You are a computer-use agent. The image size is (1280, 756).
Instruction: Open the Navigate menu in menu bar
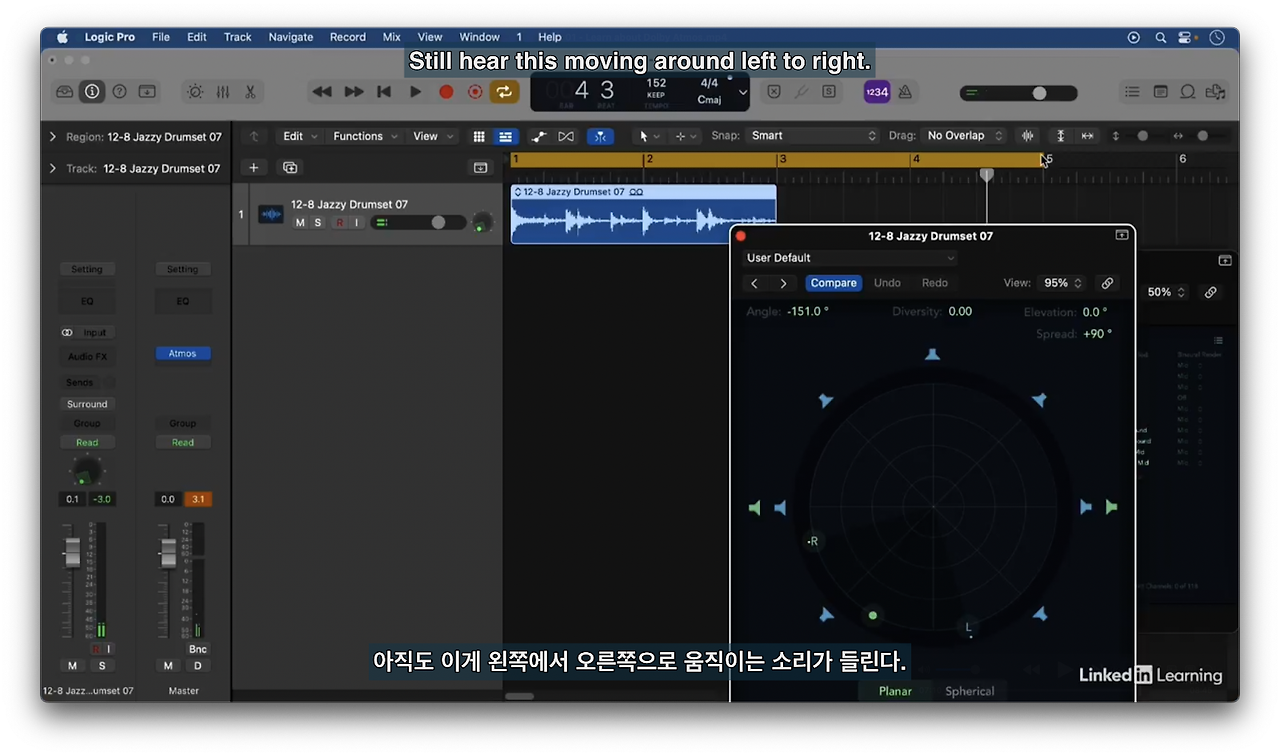(x=291, y=37)
